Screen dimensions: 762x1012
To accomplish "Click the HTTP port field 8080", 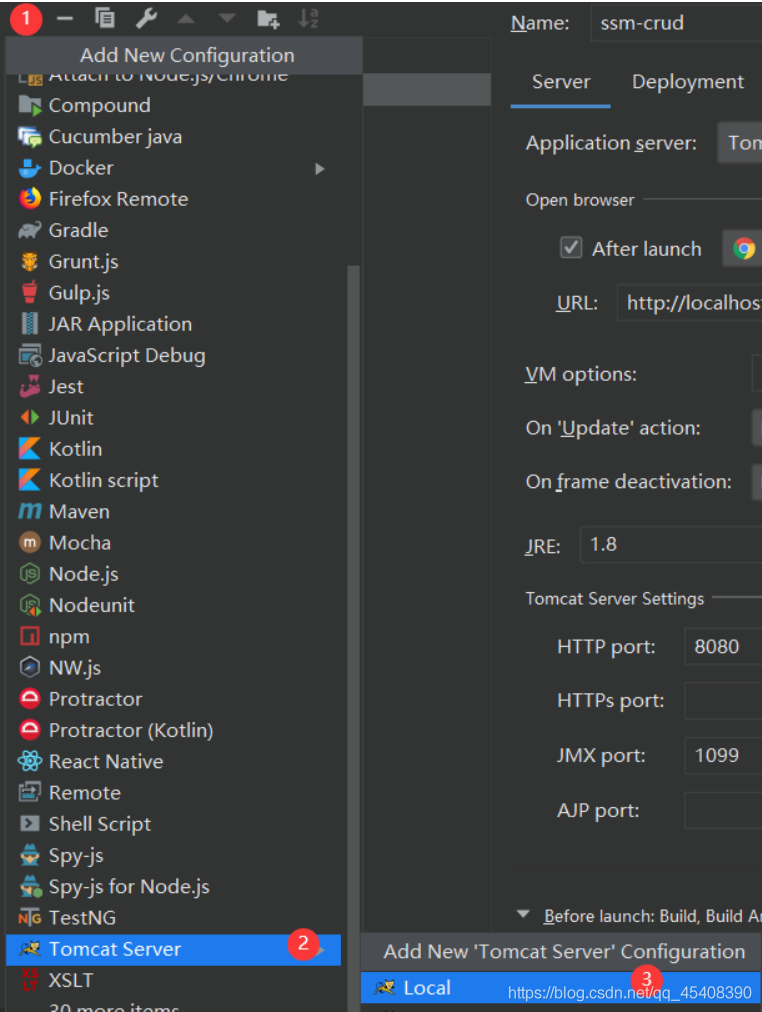I will (x=723, y=647).
